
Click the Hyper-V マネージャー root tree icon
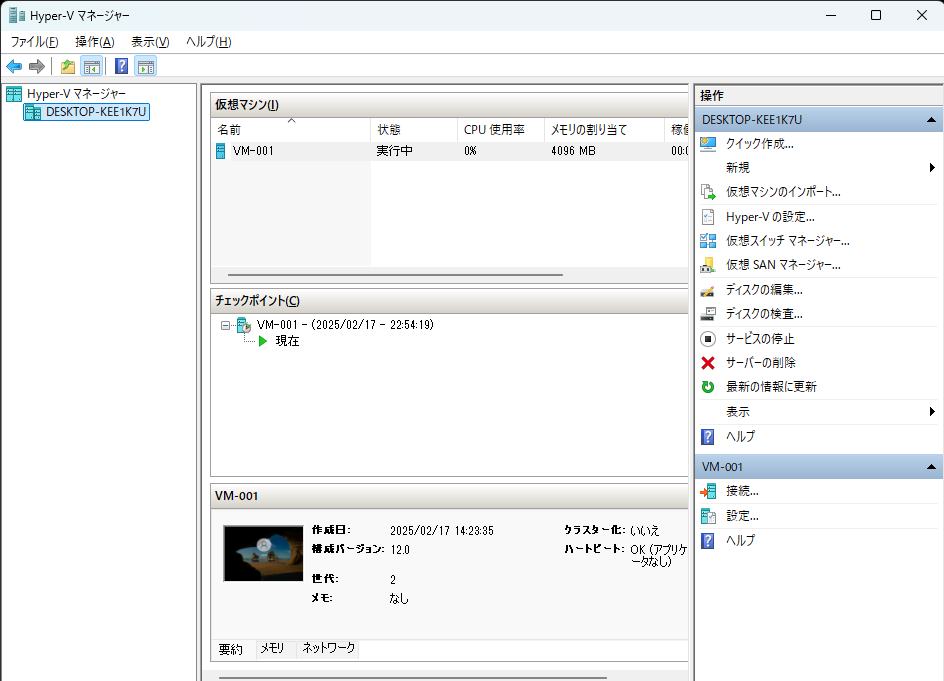point(14,94)
